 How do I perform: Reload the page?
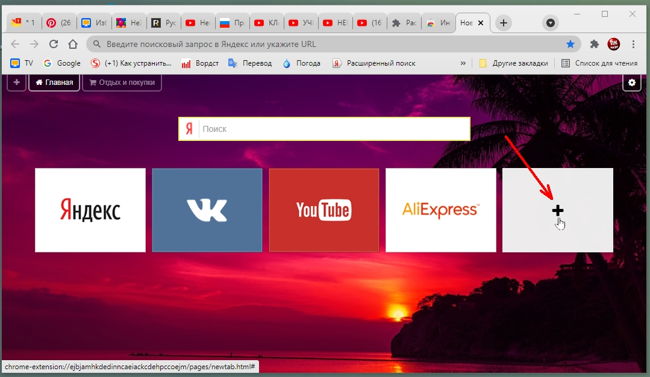pos(53,44)
